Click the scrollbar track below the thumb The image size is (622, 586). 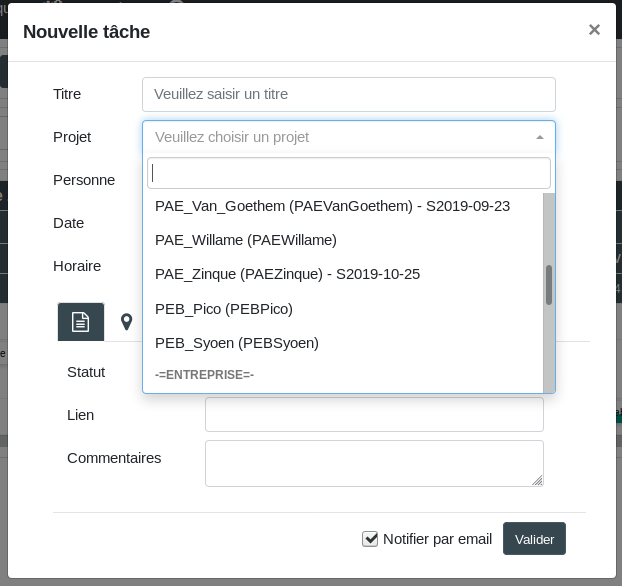pyautogui.click(x=549, y=350)
